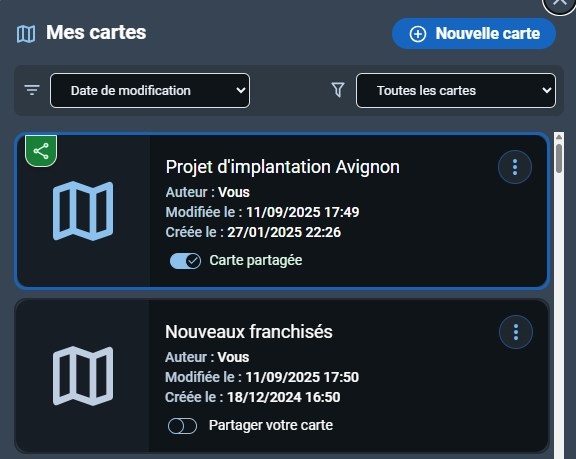
Task: Click the map icon beside Mes cartes
Action: (26, 34)
